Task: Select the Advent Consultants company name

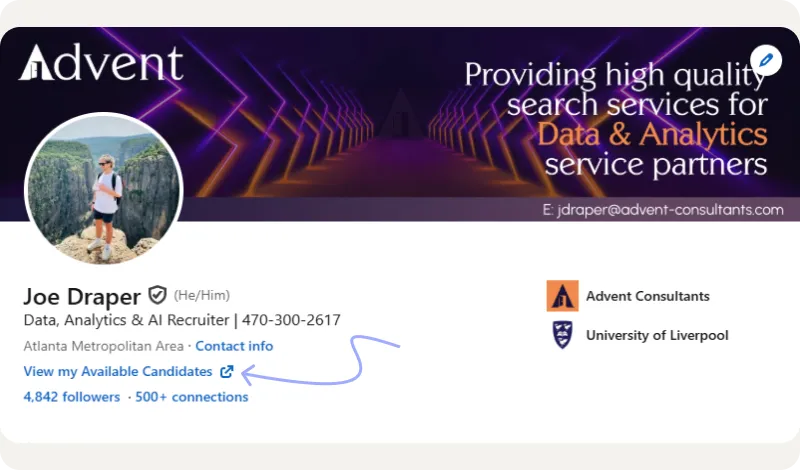Action: 648,296
